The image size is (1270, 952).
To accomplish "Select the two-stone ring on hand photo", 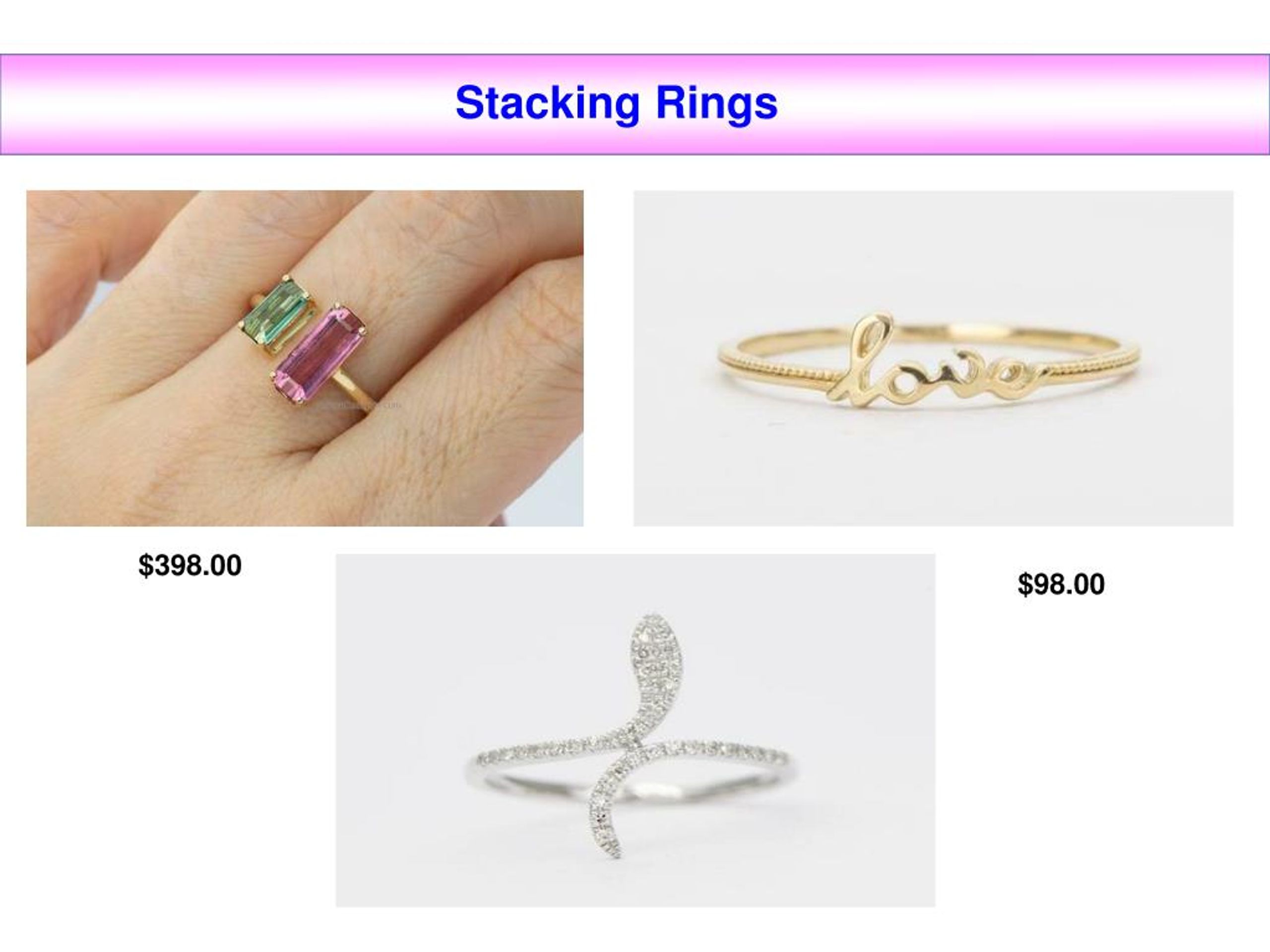I will coord(305,358).
